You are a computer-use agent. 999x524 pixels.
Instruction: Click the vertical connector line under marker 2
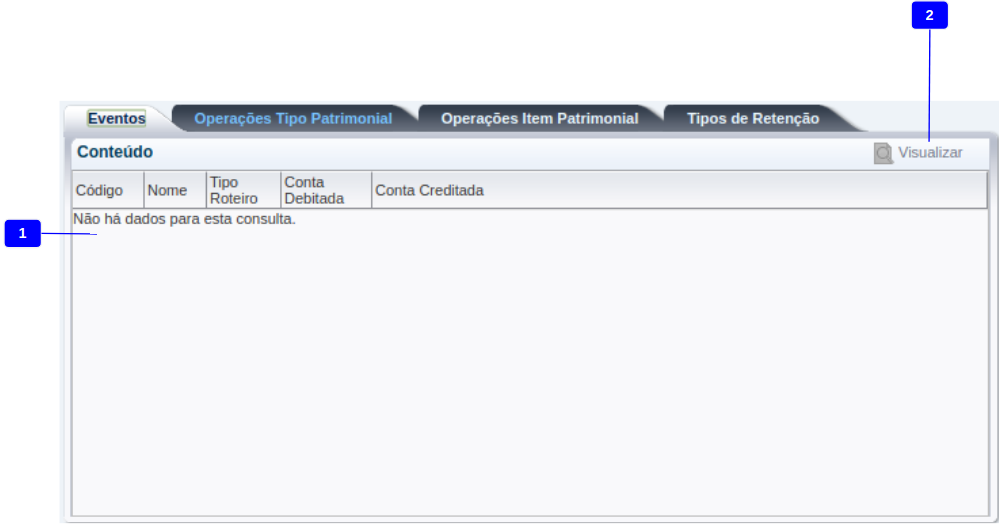930,80
